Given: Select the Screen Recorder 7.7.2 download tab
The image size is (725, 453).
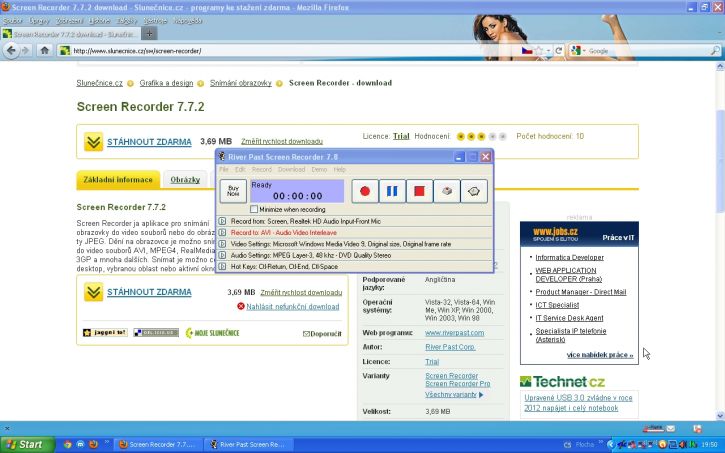Looking at the screenshot, I should [70, 34].
